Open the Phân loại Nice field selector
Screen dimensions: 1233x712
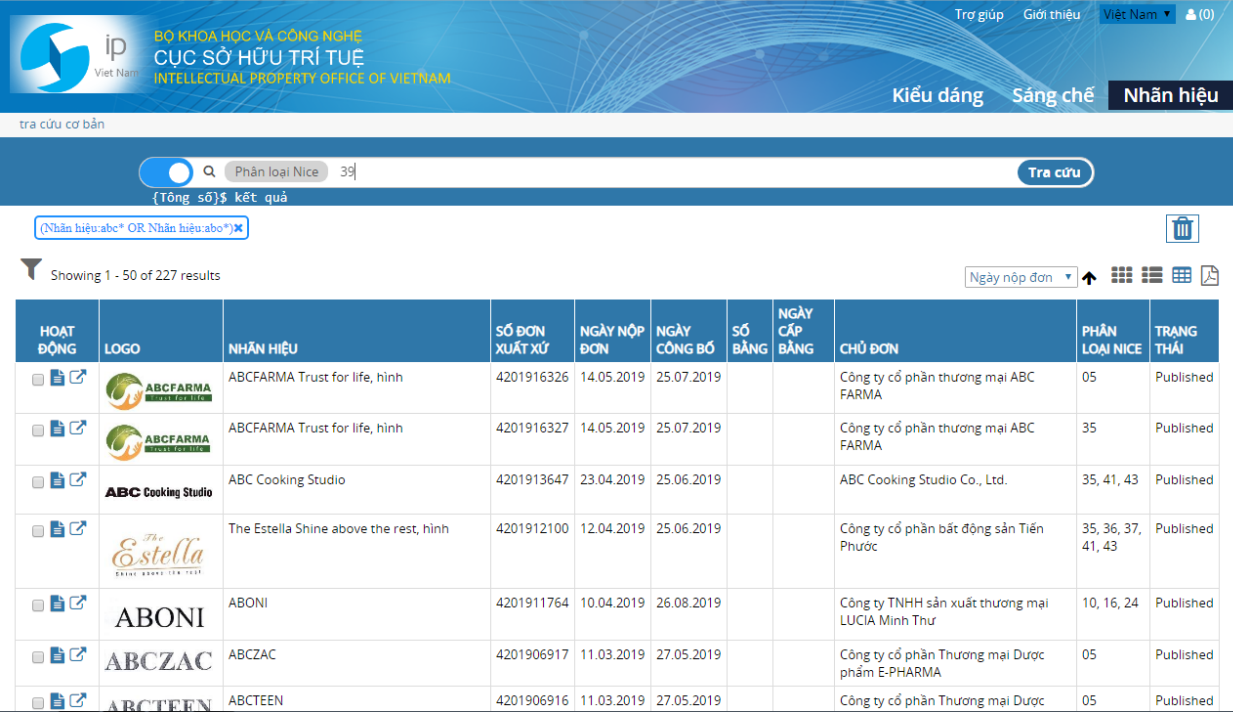[276, 172]
